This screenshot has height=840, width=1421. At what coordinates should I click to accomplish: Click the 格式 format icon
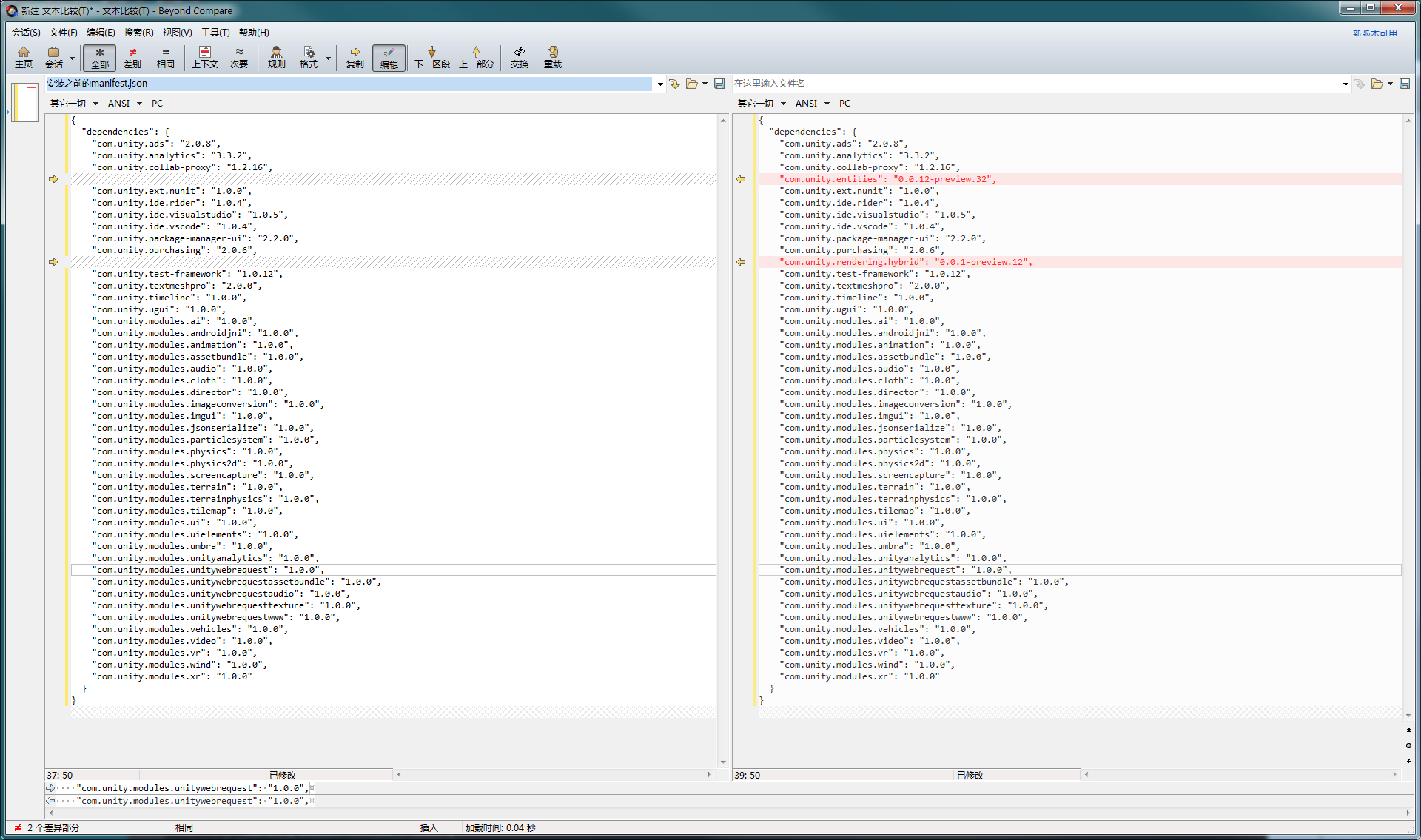308,57
